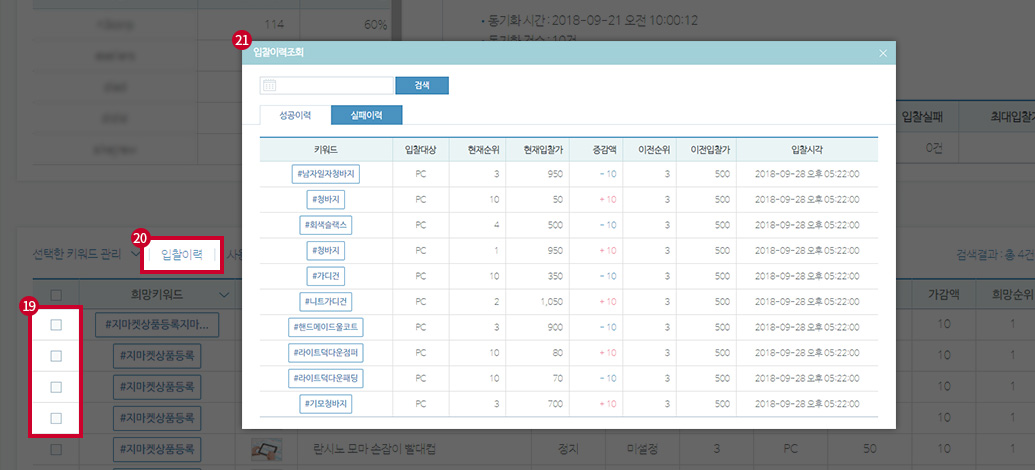1035x470 pixels.
Task: Click PC bid target in #회색슬랙스 row
Action: (420, 225)
